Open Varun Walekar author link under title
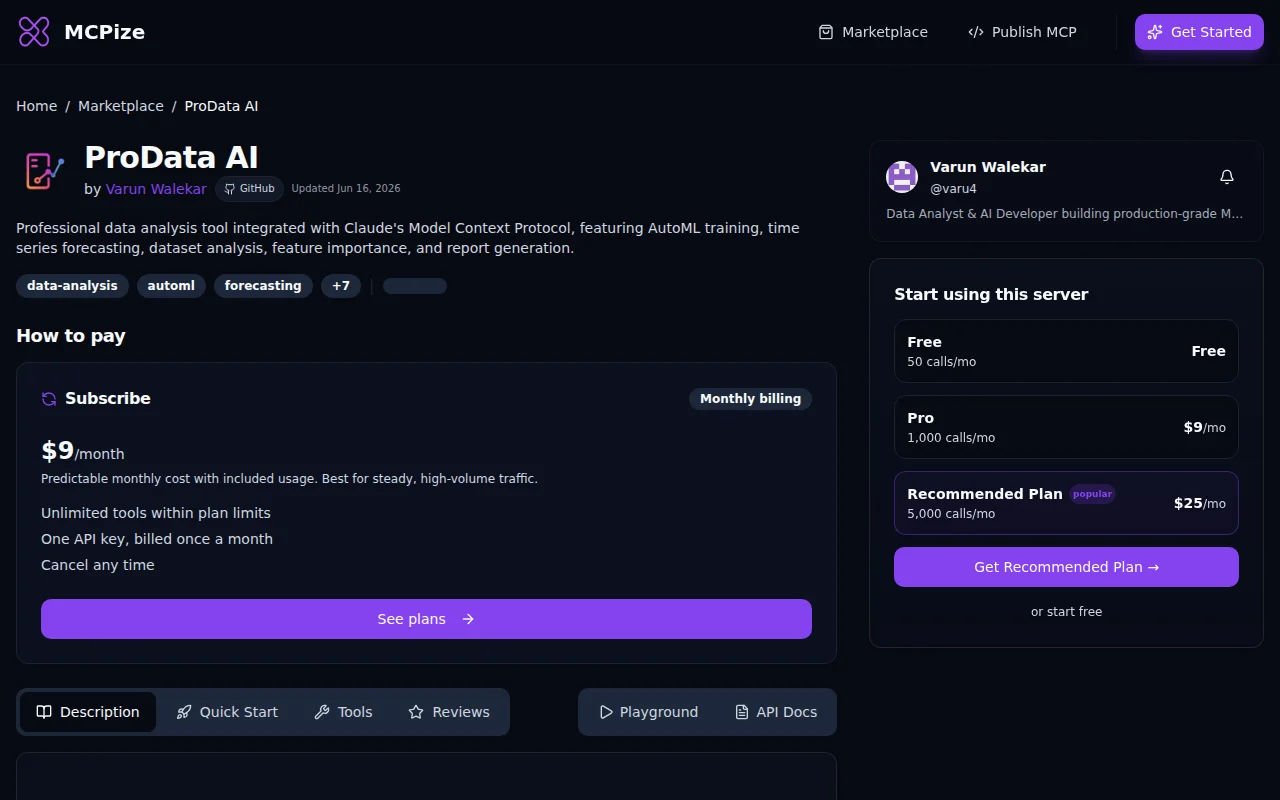 coord(156,189)
